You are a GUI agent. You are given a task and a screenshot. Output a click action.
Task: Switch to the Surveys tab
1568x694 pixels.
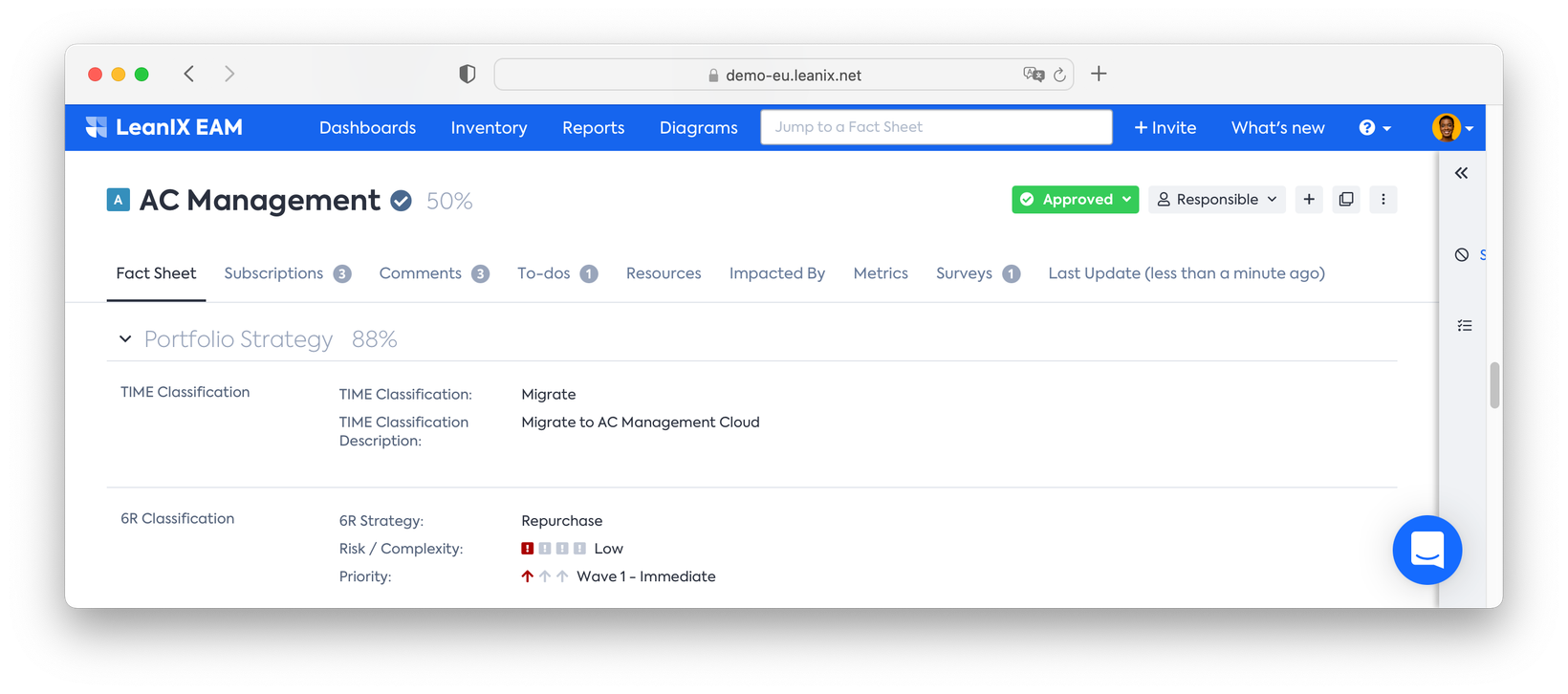pyautogui.click(x=977, y=273)
